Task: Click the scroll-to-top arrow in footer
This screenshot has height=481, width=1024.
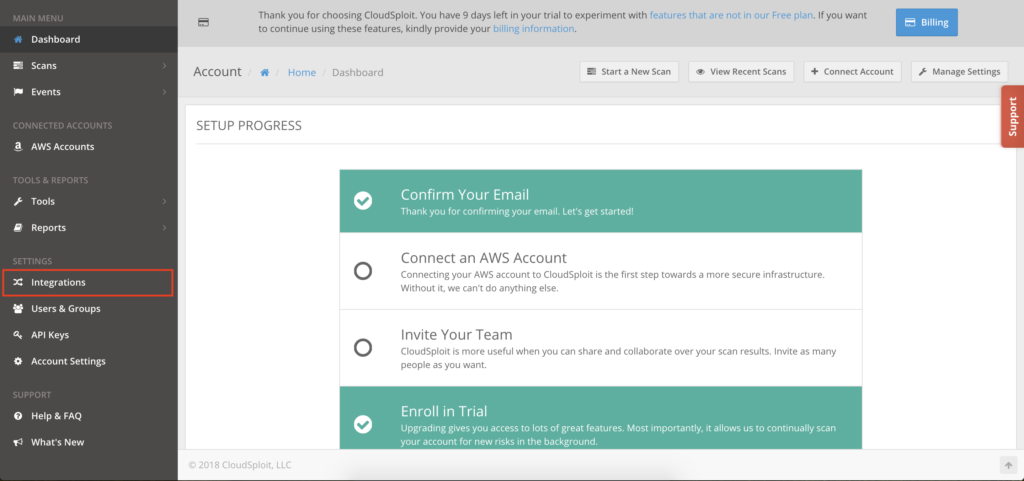Action: [1008, 465]
